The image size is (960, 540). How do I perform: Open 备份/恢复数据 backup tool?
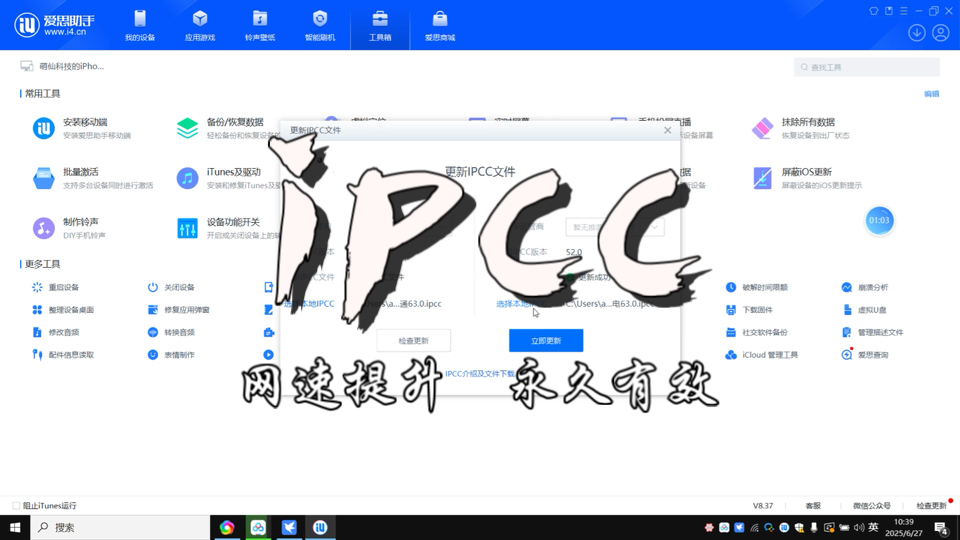click(x=227, y=128)
